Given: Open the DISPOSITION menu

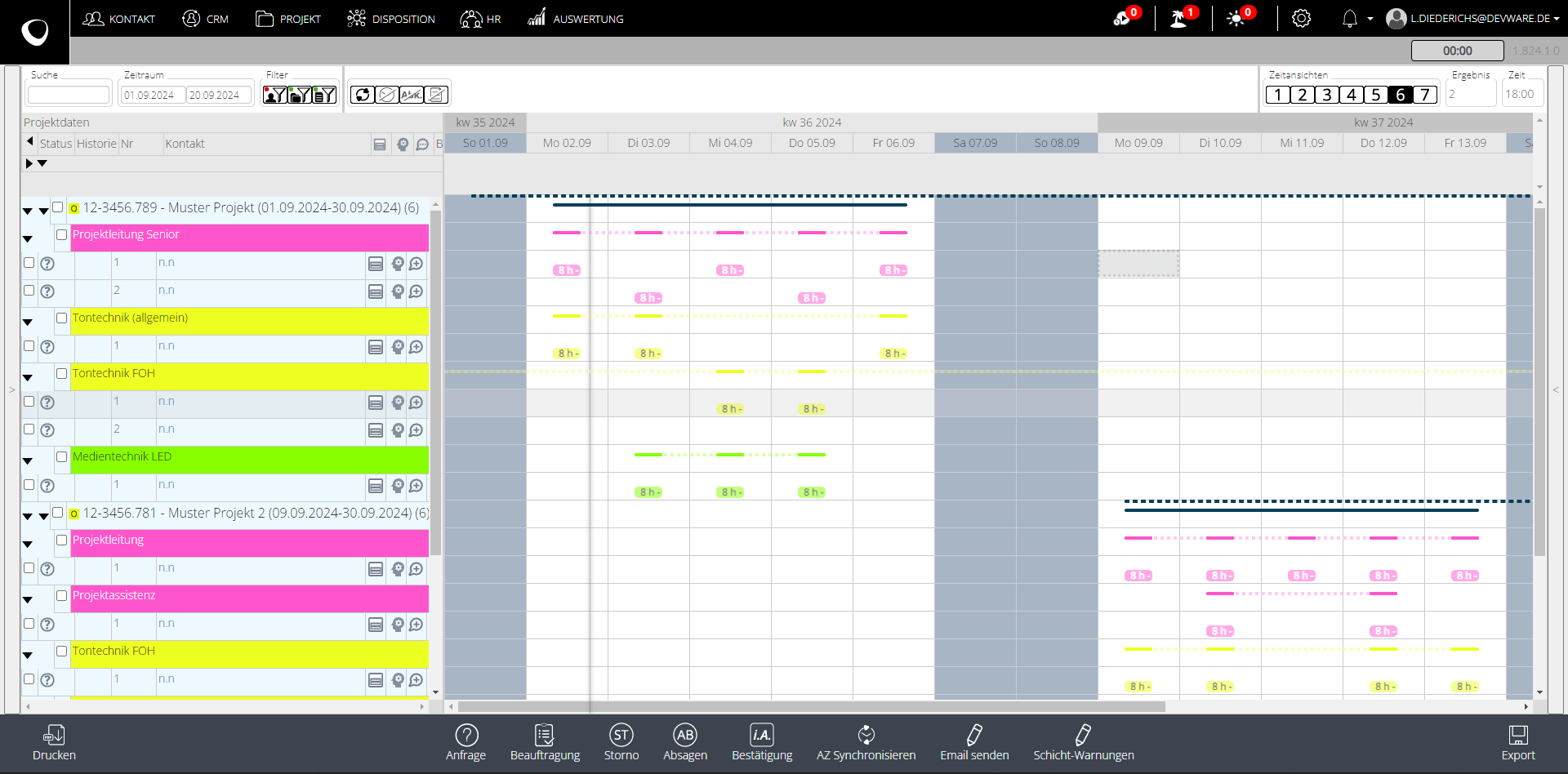Looking at the screenshot, I should pos(391,19).
